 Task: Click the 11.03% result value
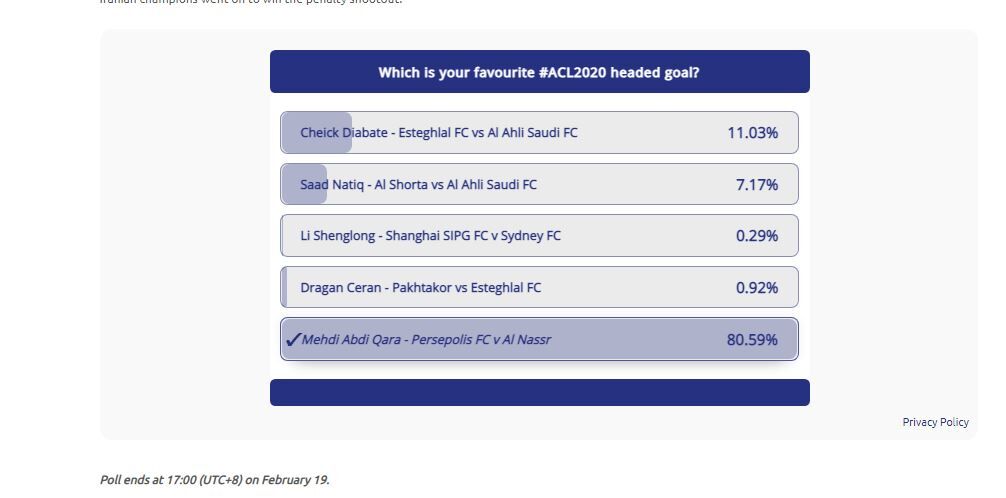(x=752, y=133)
